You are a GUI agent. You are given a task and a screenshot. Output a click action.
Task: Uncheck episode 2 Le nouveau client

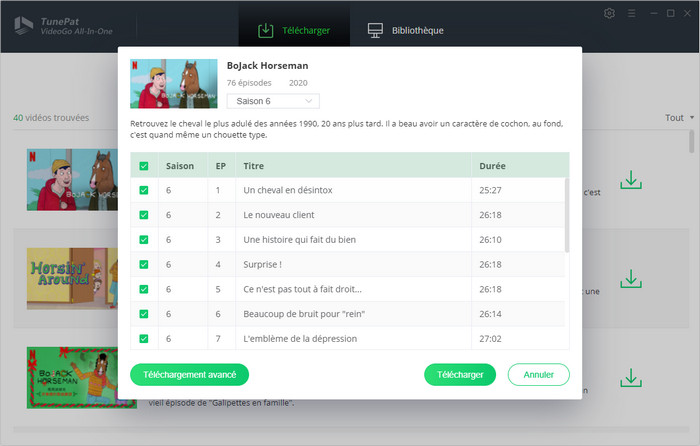point(144,215)
